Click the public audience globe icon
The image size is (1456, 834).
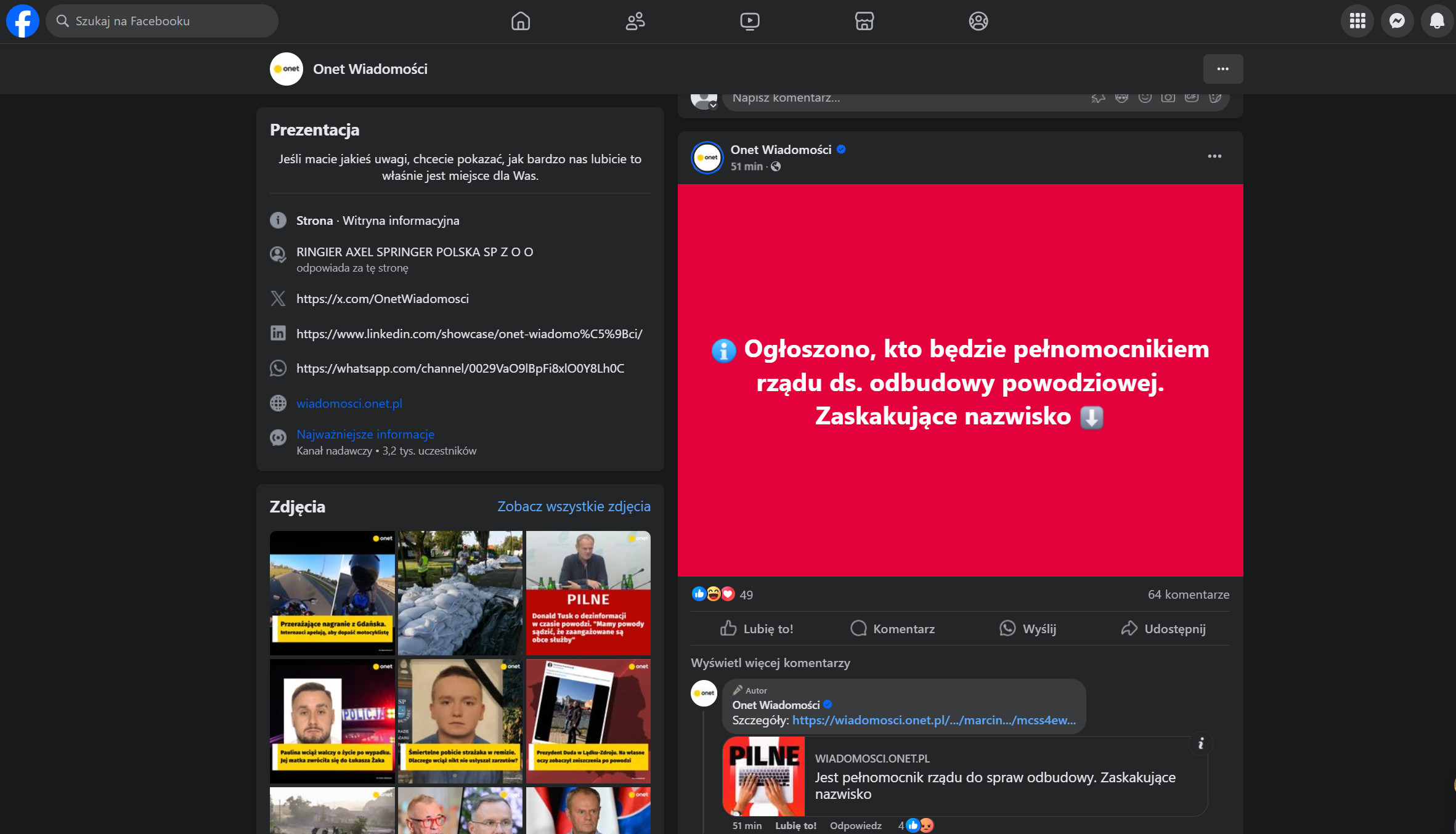click(776, 166)
